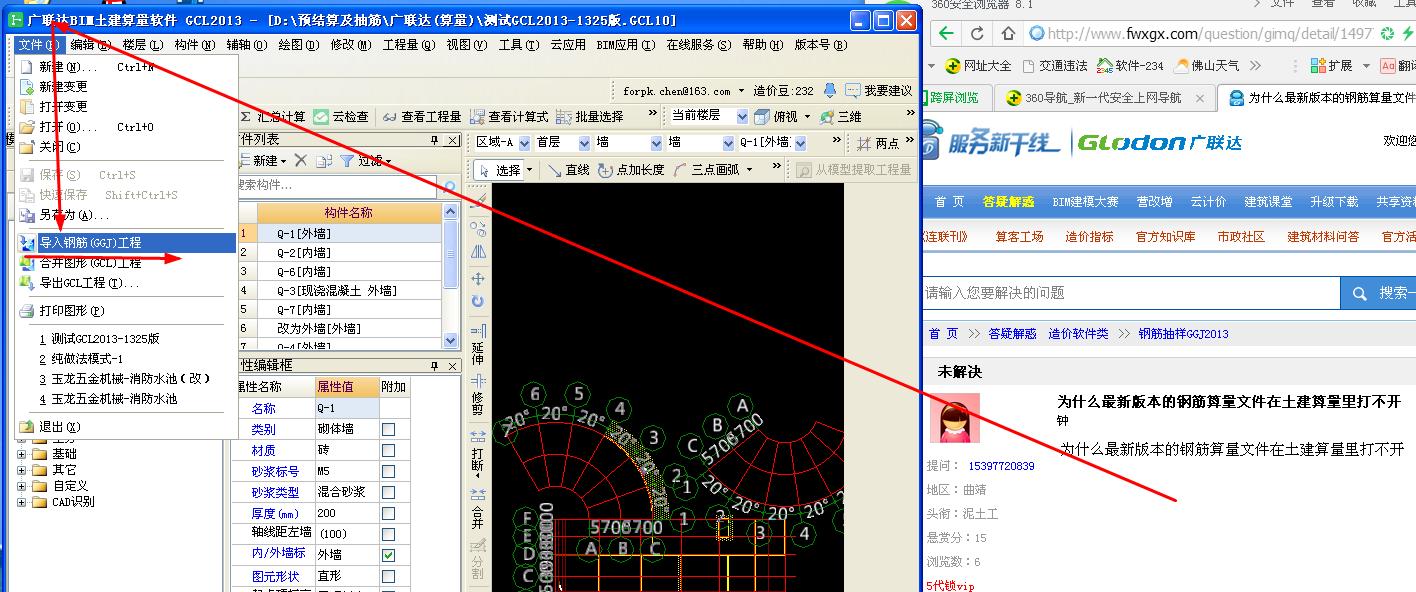Screen dimensions: 1416x592
Task: Open the 过滤 filter funnel
Action: click(x=367, y=160)
